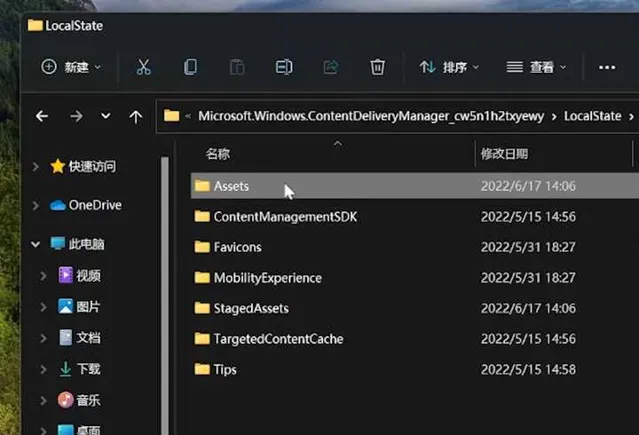Expand the 文档 (Documents) node
639x435 pixels.
43,338
